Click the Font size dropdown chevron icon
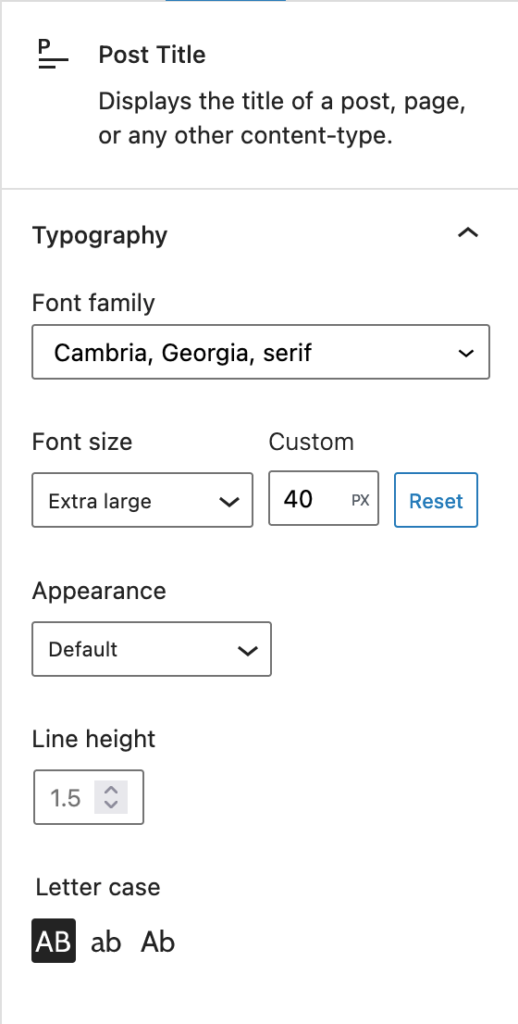518x1024 pixels. coord(229,502)
